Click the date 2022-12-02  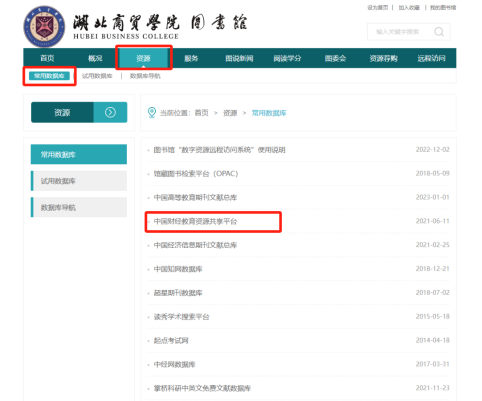[433, 149]
